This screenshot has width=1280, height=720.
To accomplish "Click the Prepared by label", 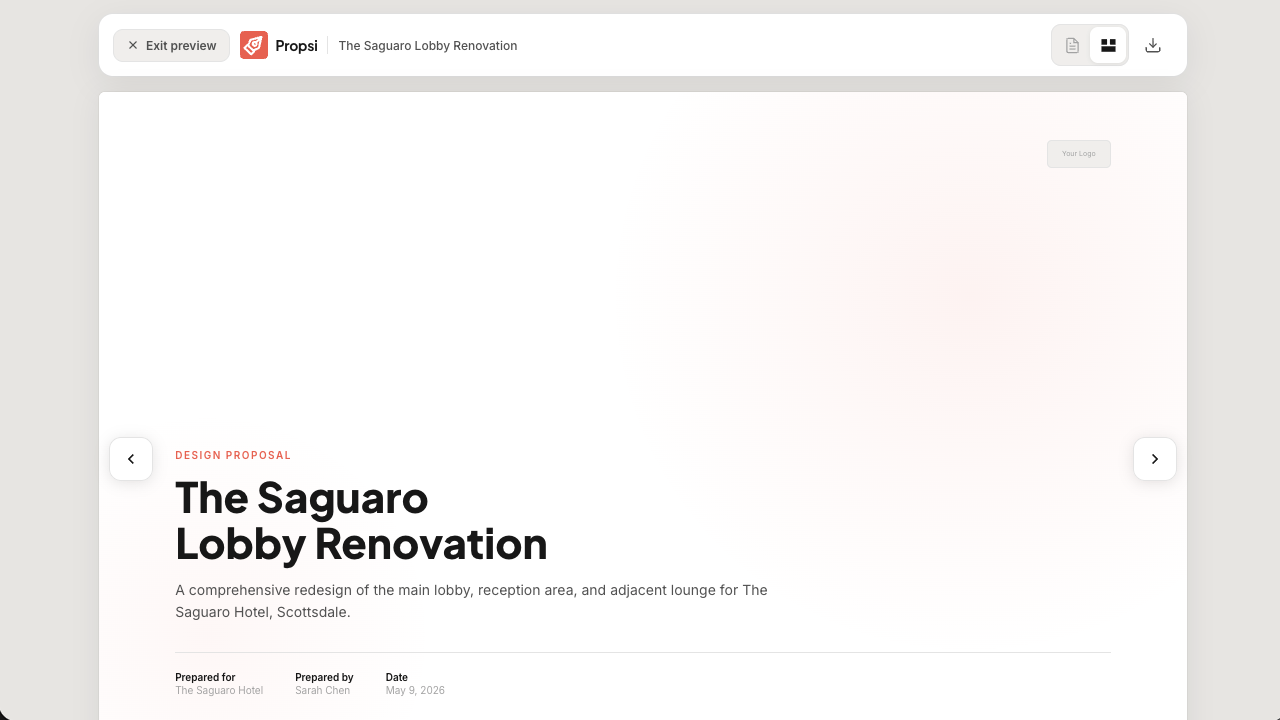I will 324,677.
